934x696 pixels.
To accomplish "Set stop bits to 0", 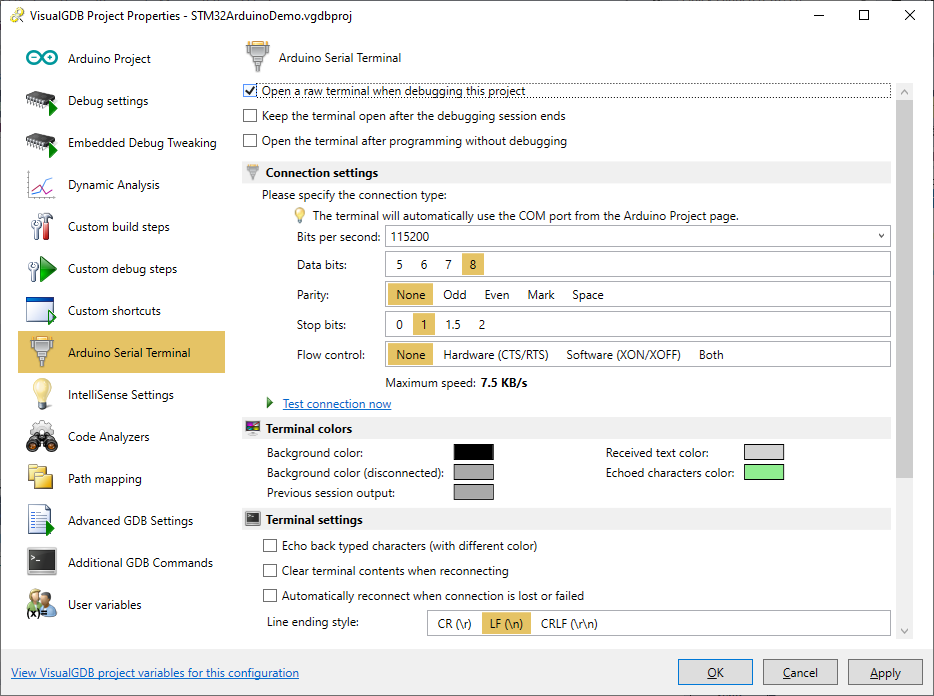I will coord(399,325).
